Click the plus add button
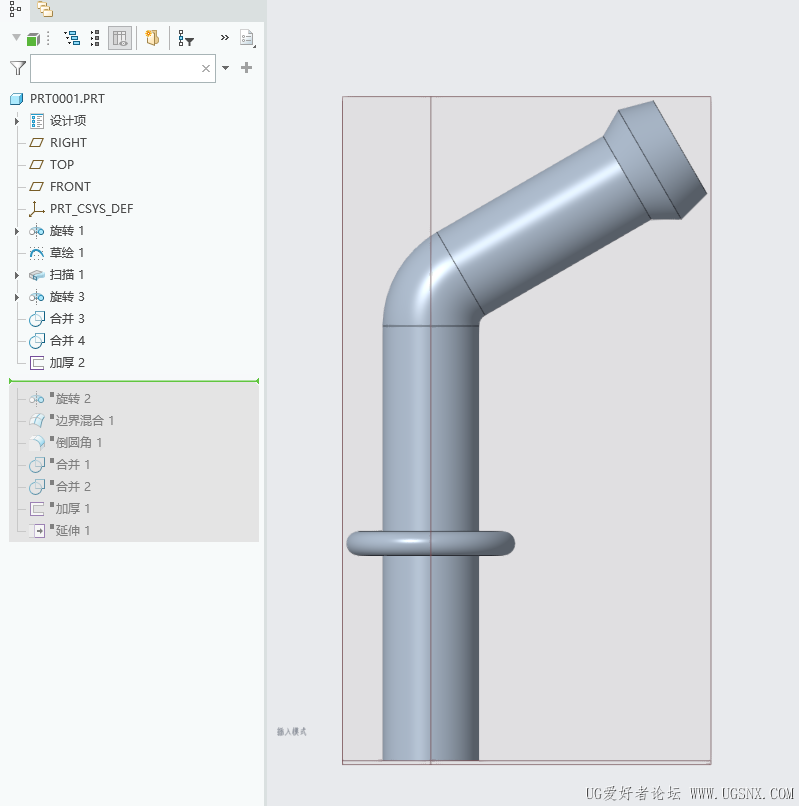This screenshot has height=806, width=799. [246, 68]
